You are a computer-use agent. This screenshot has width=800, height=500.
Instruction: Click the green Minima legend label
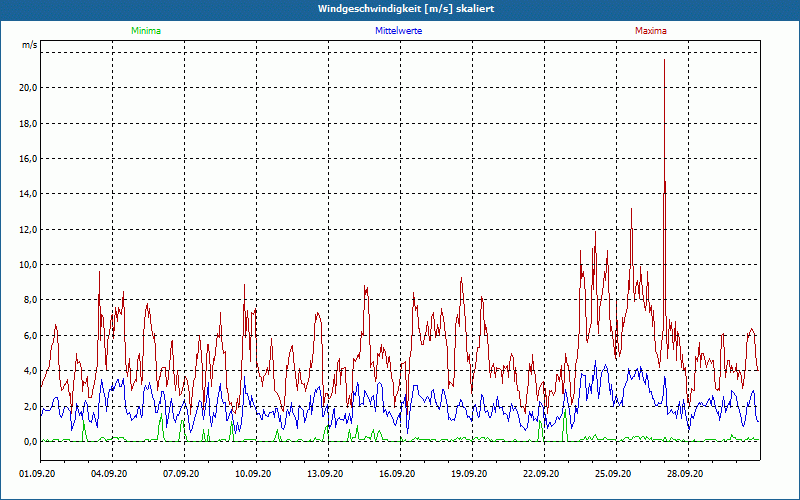pos(146,31)
